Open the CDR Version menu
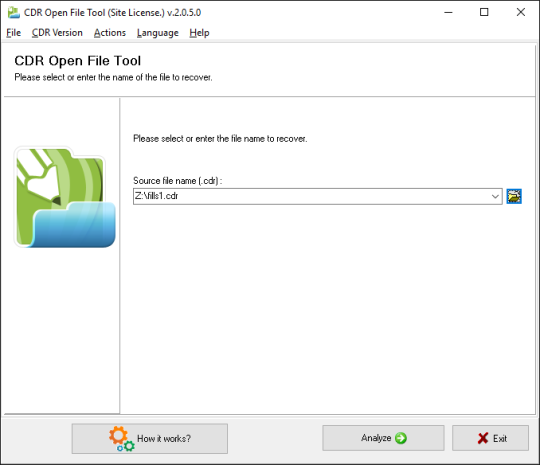Screen dimensions: 540x465 [57, 33]
